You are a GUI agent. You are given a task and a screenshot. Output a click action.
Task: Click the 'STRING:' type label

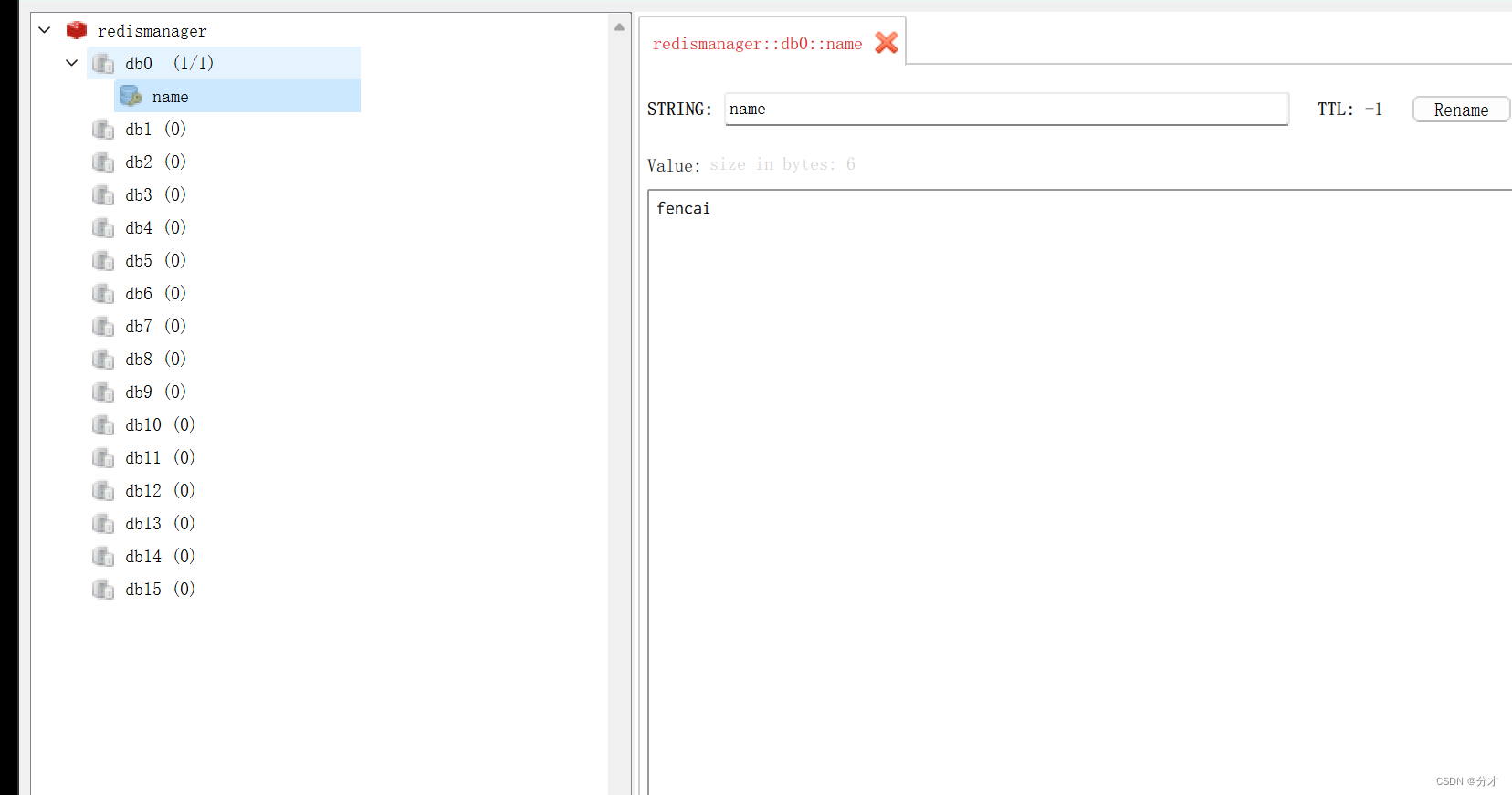pyautogui.click(x=679, y=110)
